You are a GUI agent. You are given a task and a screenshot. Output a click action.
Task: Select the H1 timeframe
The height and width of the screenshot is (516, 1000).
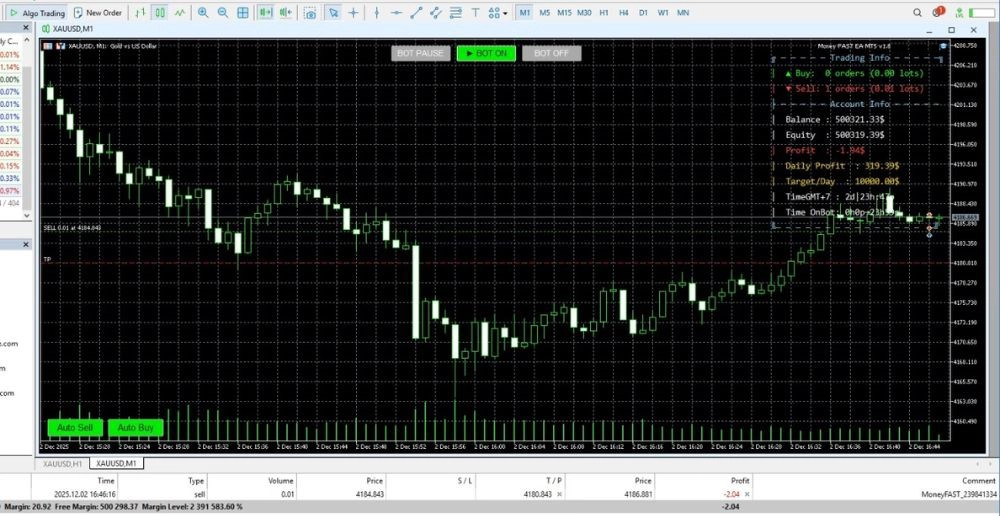click(604, 13)
